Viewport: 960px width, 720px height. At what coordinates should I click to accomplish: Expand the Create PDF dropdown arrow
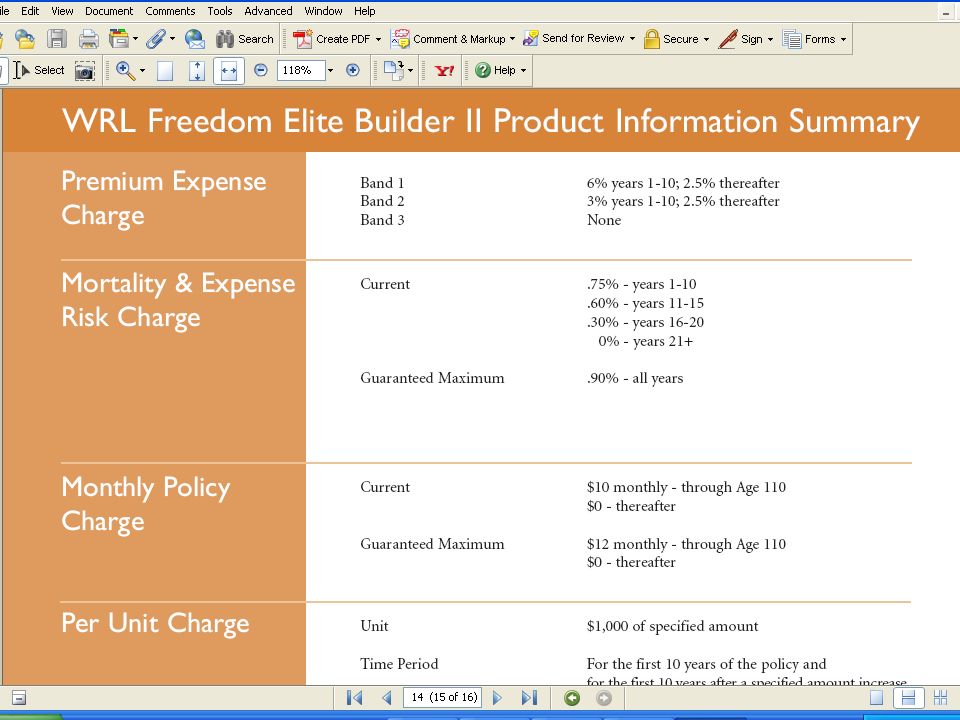click(378, 39)
